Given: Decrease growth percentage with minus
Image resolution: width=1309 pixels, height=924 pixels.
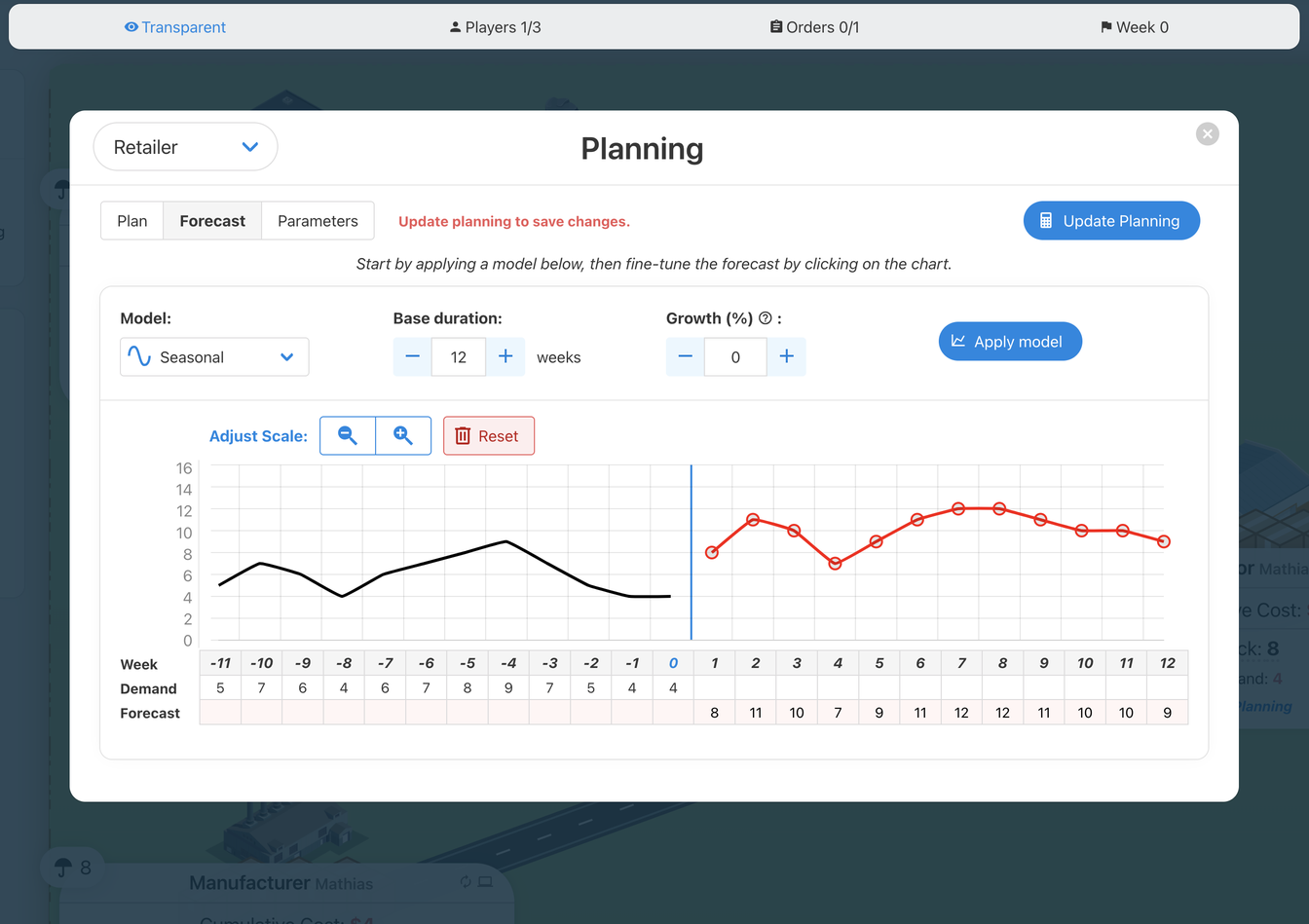Looking at the screenshot, I should (x=685, y=357).
